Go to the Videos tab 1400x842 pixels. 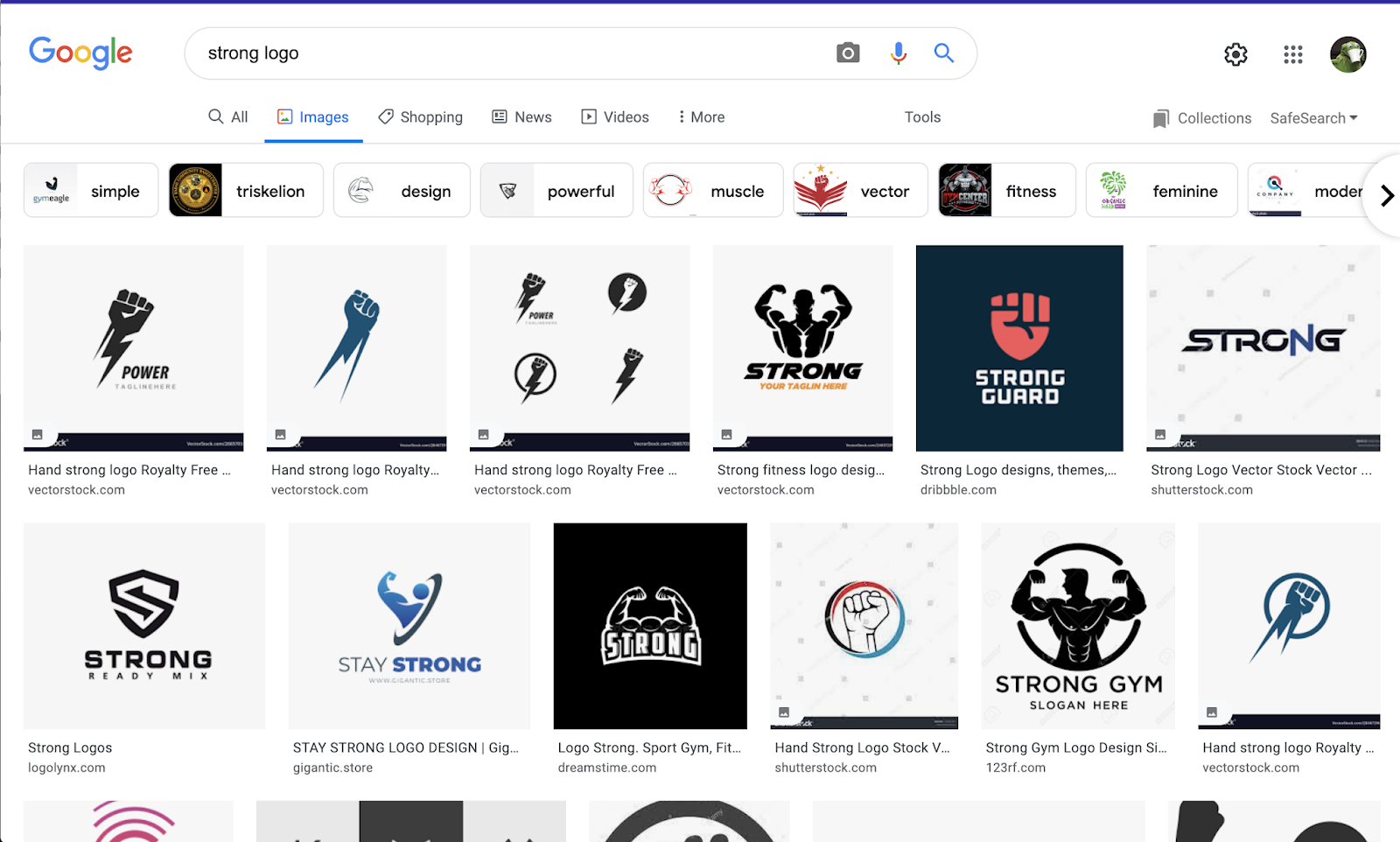pyautogui.click(x=615, y=117)
